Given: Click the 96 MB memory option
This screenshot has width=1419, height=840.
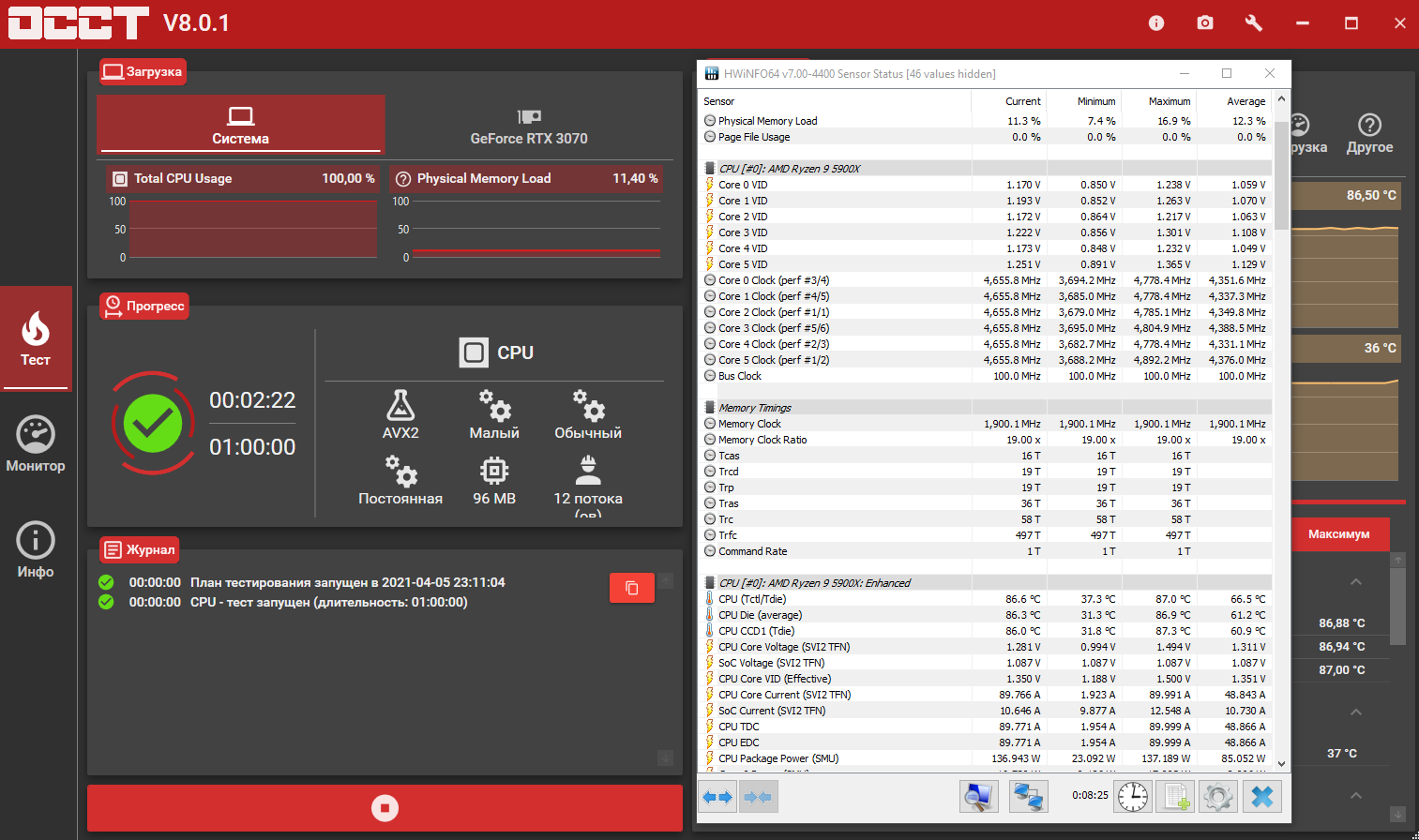Looking at the screenshot, I should [494, 480].
